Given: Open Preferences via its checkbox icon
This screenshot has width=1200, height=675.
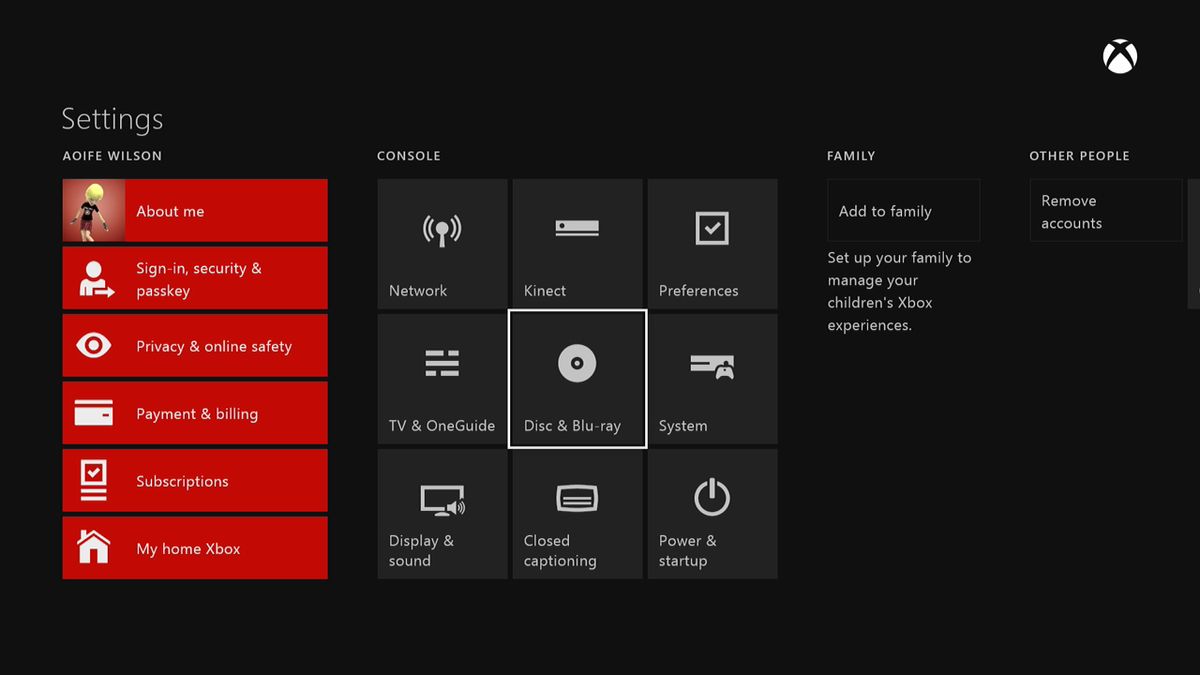Looking at the screenshot, I should [x=712, y=243].
